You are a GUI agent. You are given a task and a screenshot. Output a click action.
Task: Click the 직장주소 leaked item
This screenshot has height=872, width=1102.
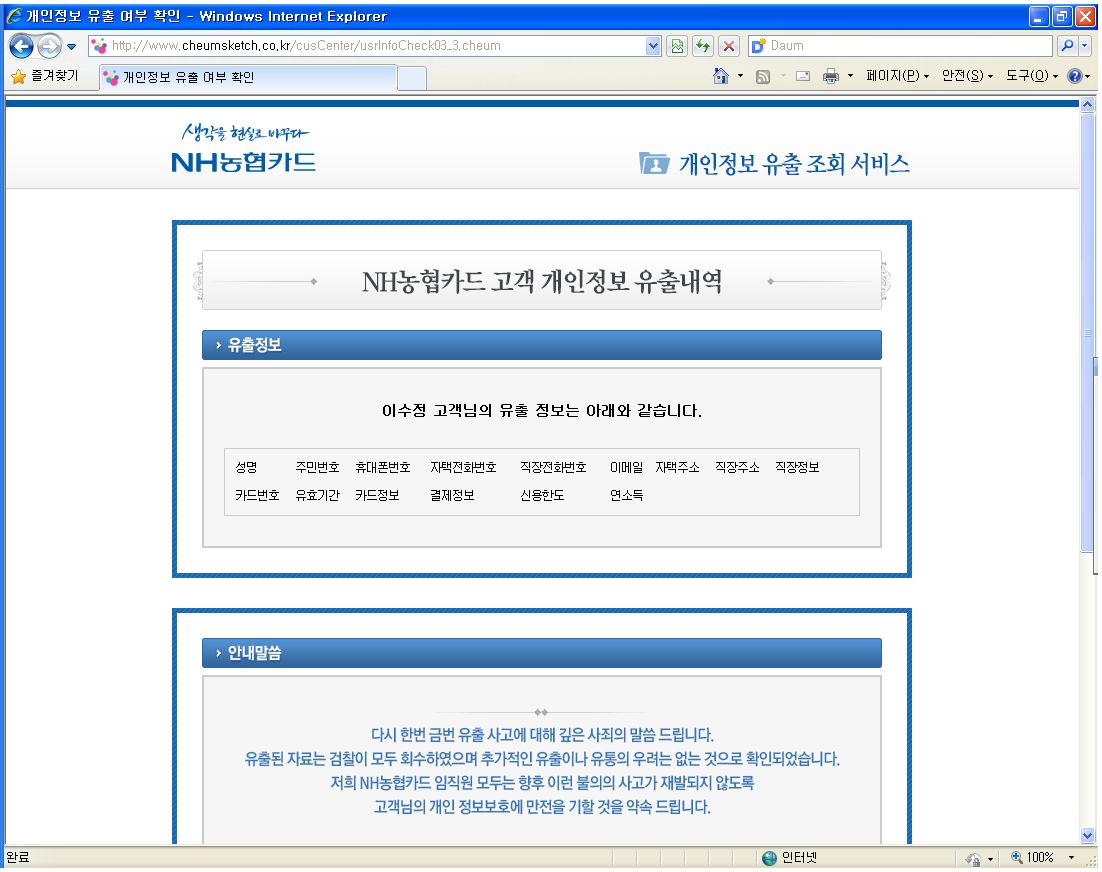click(x=737, y=467)
